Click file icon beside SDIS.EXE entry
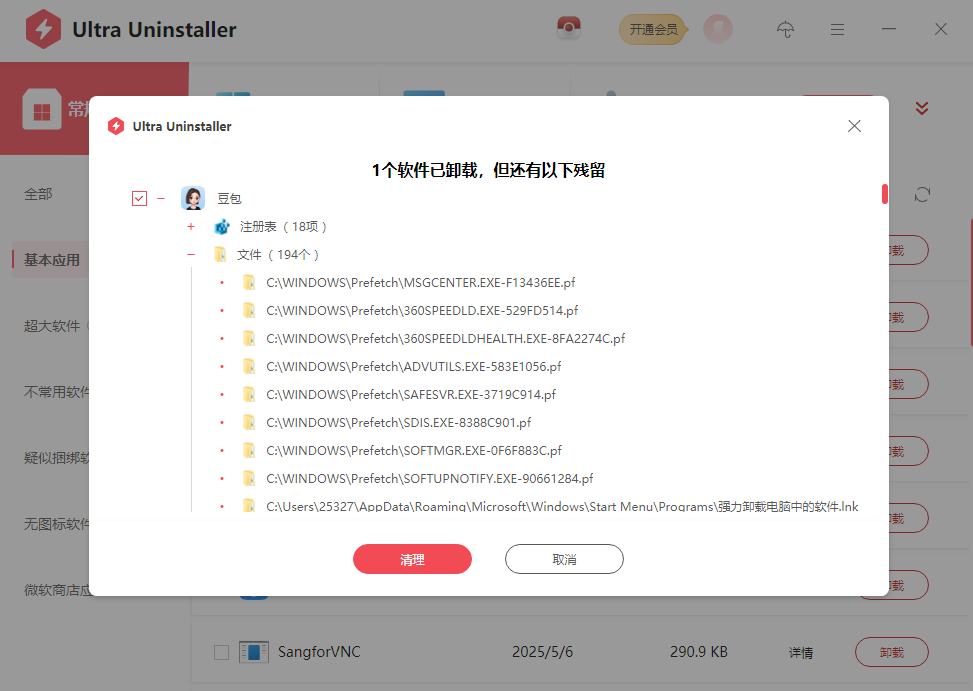 tap(249, 422)
